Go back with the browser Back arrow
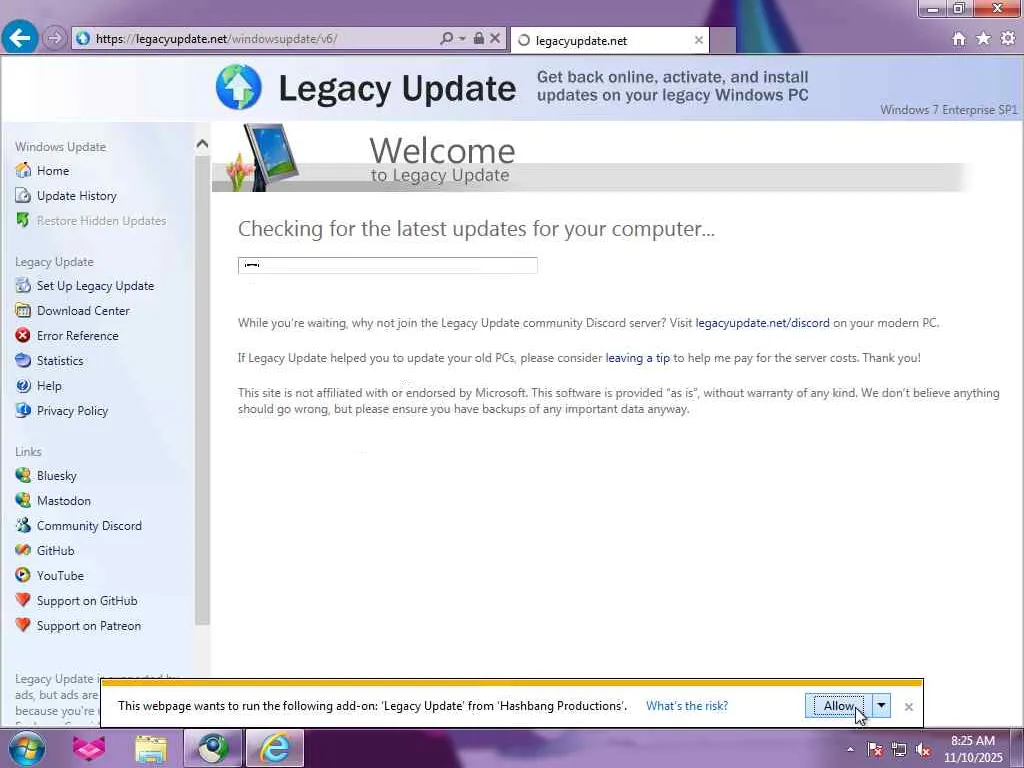 (x=20, y=39)
